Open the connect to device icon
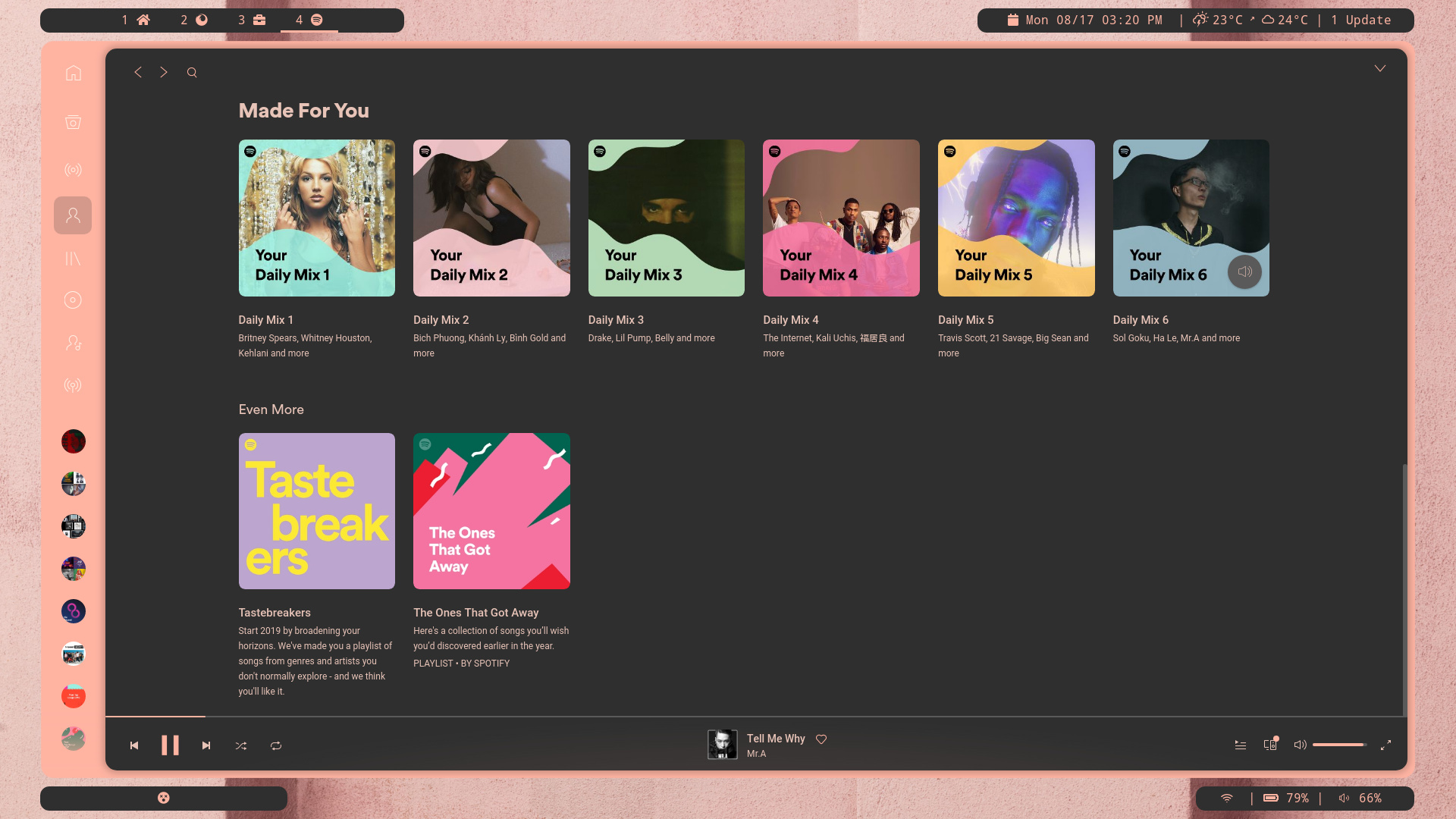1456x819 pixels. coord(1271,745)
